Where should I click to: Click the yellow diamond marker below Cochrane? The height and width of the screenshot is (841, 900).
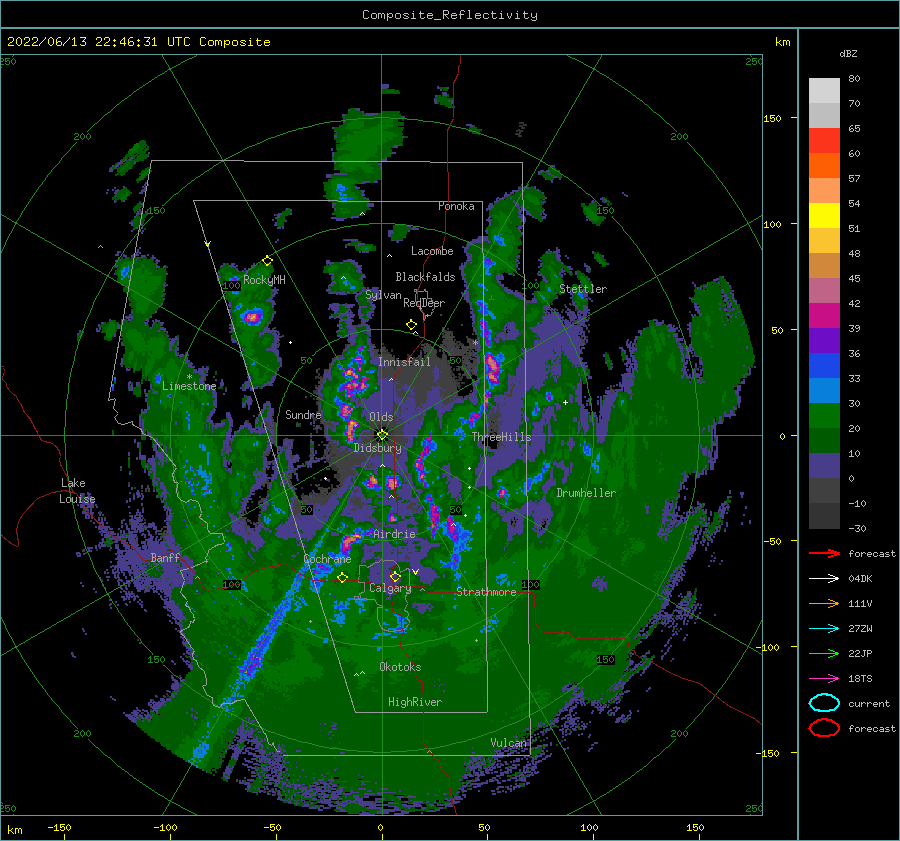click(342, 578)
